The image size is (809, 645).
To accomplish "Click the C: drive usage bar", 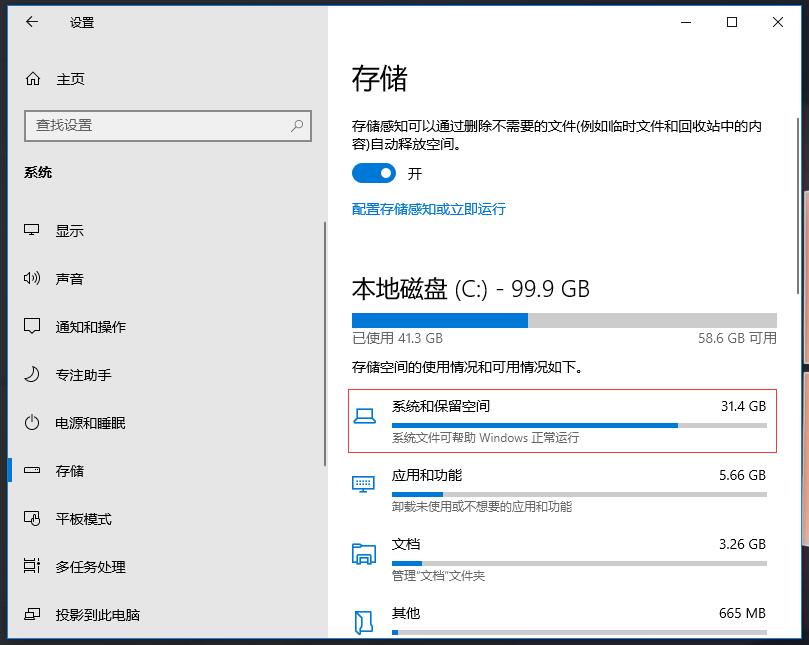I will (x=563, y=320).
